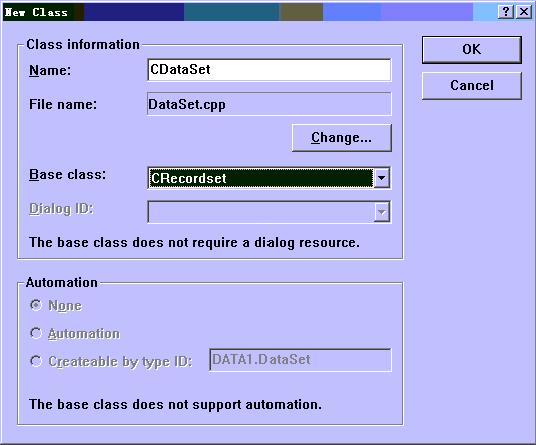This screenshot has width=536, height=445.
Task: Click the Cancel button
Action: (472, 85)
